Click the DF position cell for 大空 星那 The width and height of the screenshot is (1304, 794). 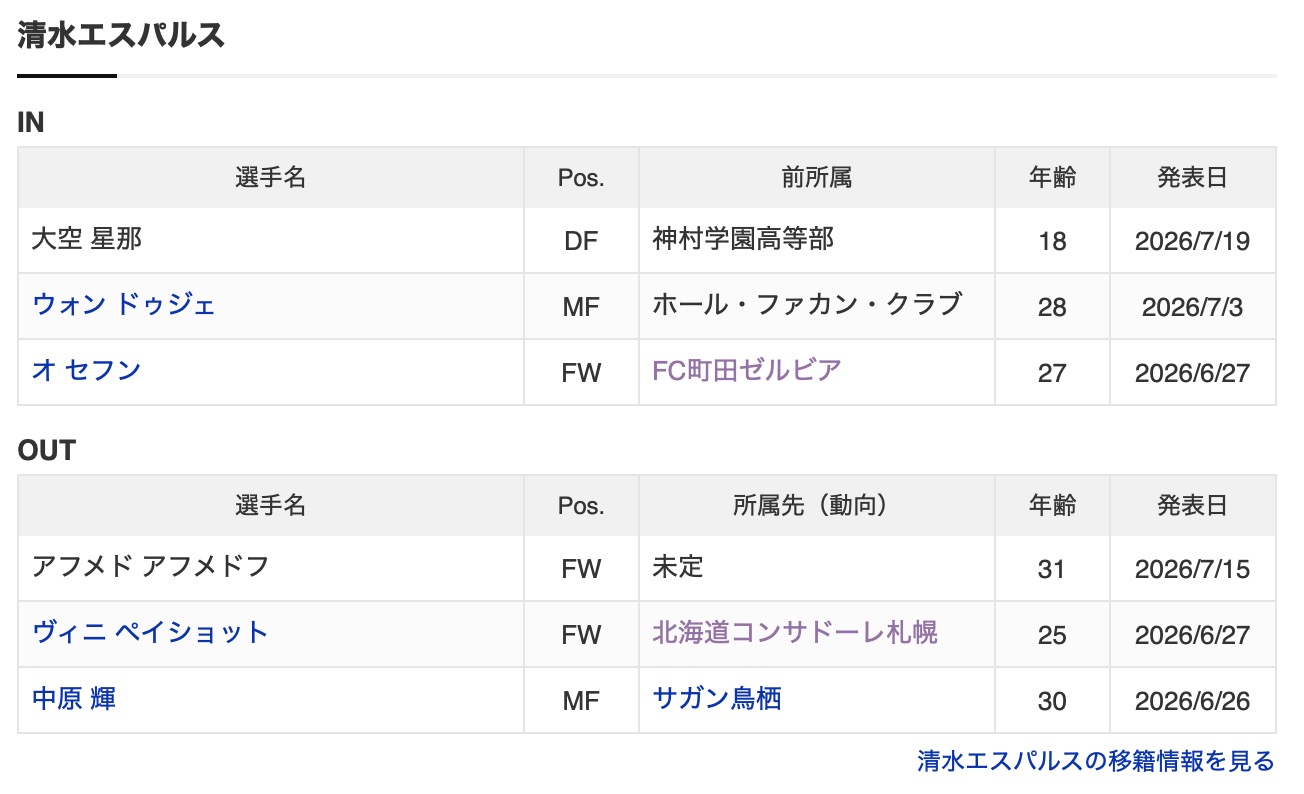[581, 241]
